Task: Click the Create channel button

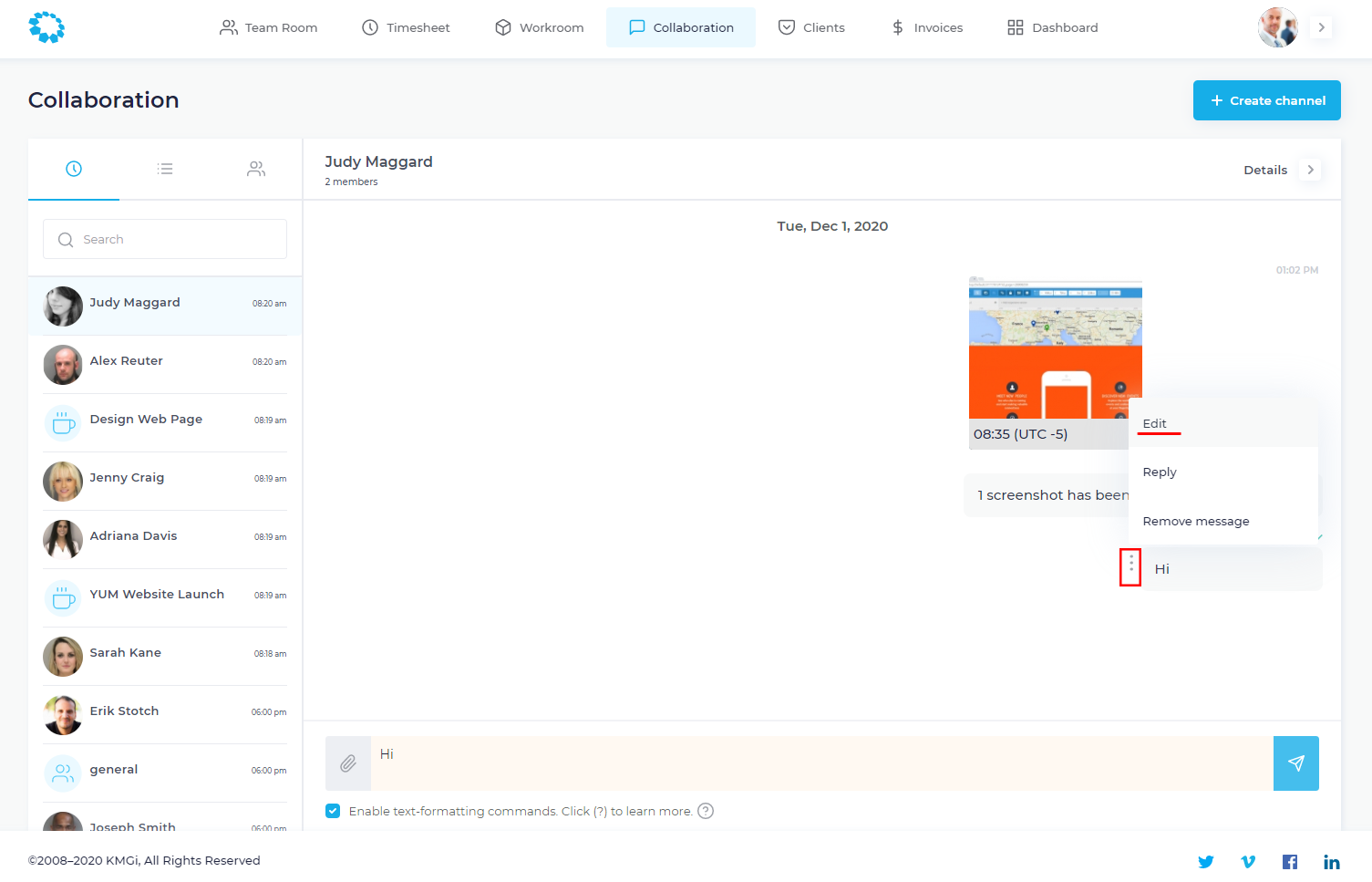Action: click(1266, 100)
